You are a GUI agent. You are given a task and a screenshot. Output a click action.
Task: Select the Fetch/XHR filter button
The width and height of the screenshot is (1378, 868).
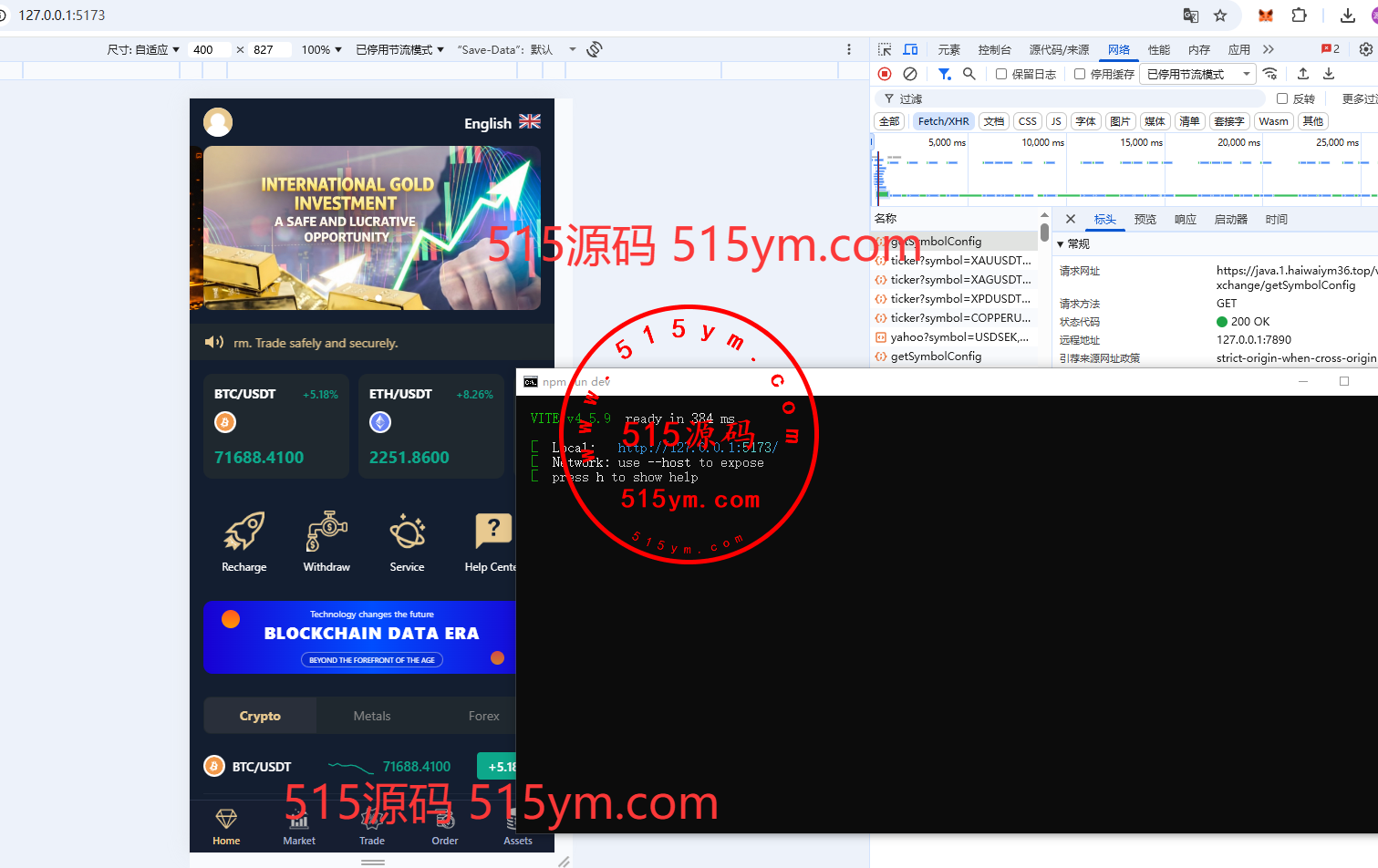pyautogui.click(x=943, y=121)
